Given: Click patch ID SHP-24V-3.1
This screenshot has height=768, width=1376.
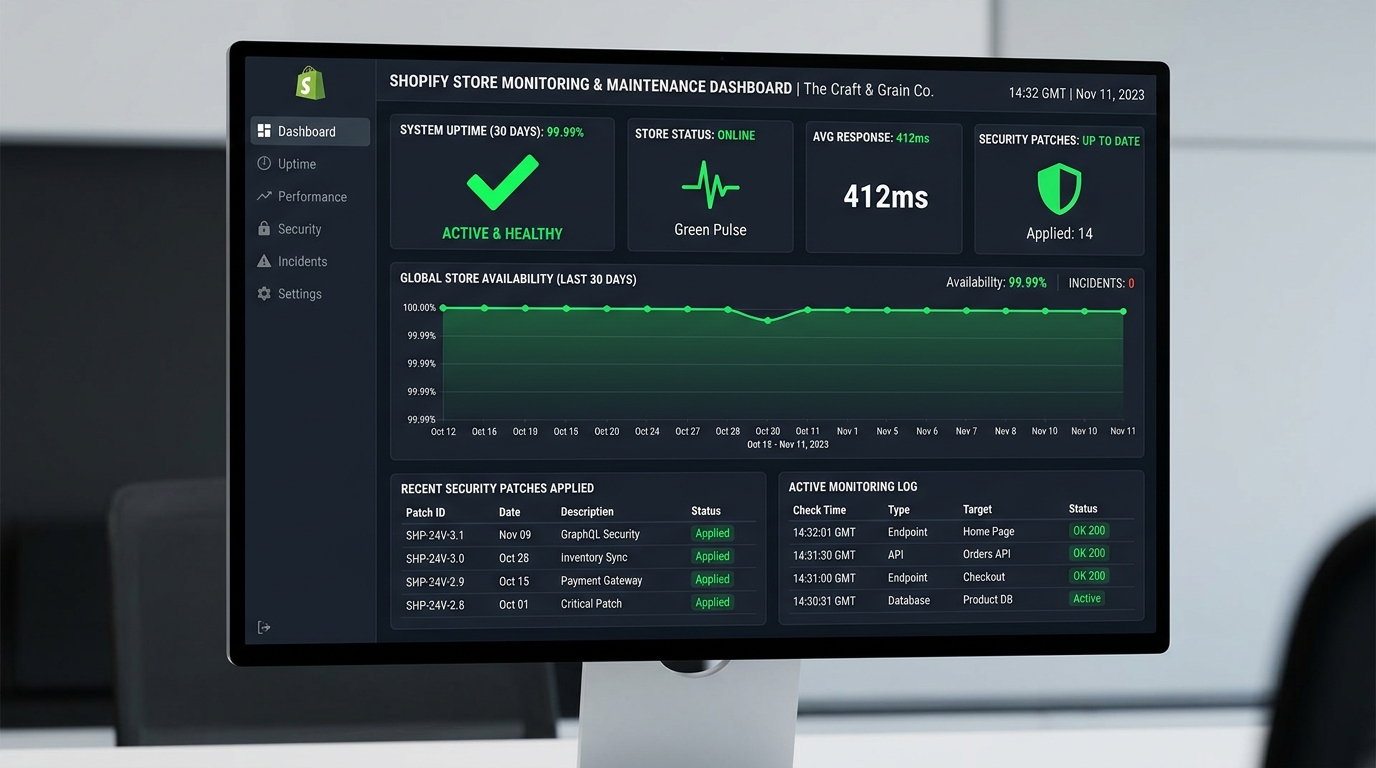Looking at the screenshot, I should [435, 535].
